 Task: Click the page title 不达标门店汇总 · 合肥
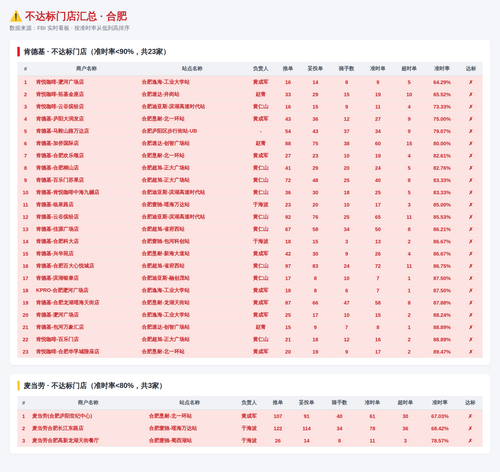(76, 16)
